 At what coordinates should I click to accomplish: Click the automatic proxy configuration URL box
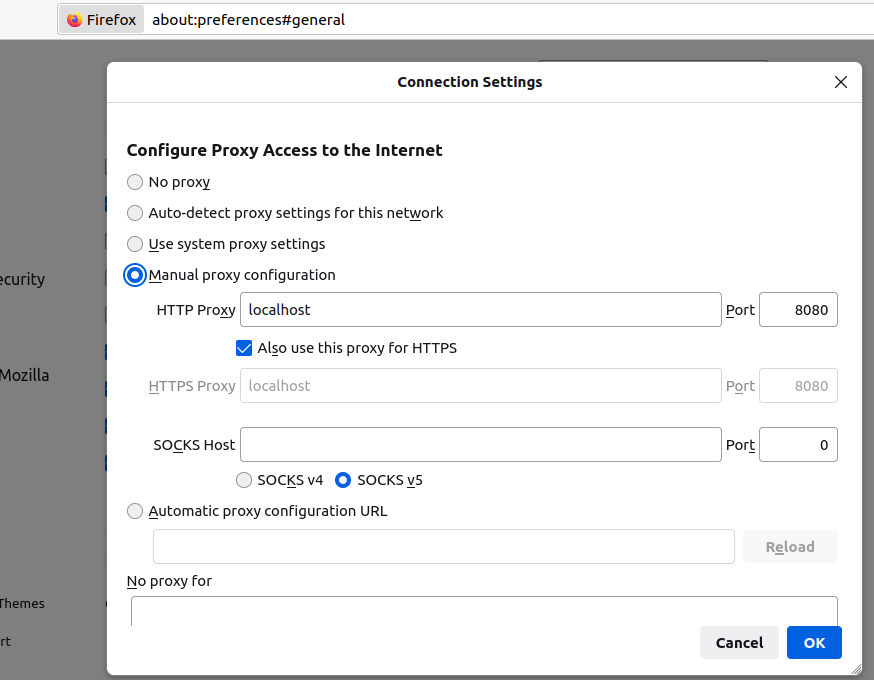(444, 547)
